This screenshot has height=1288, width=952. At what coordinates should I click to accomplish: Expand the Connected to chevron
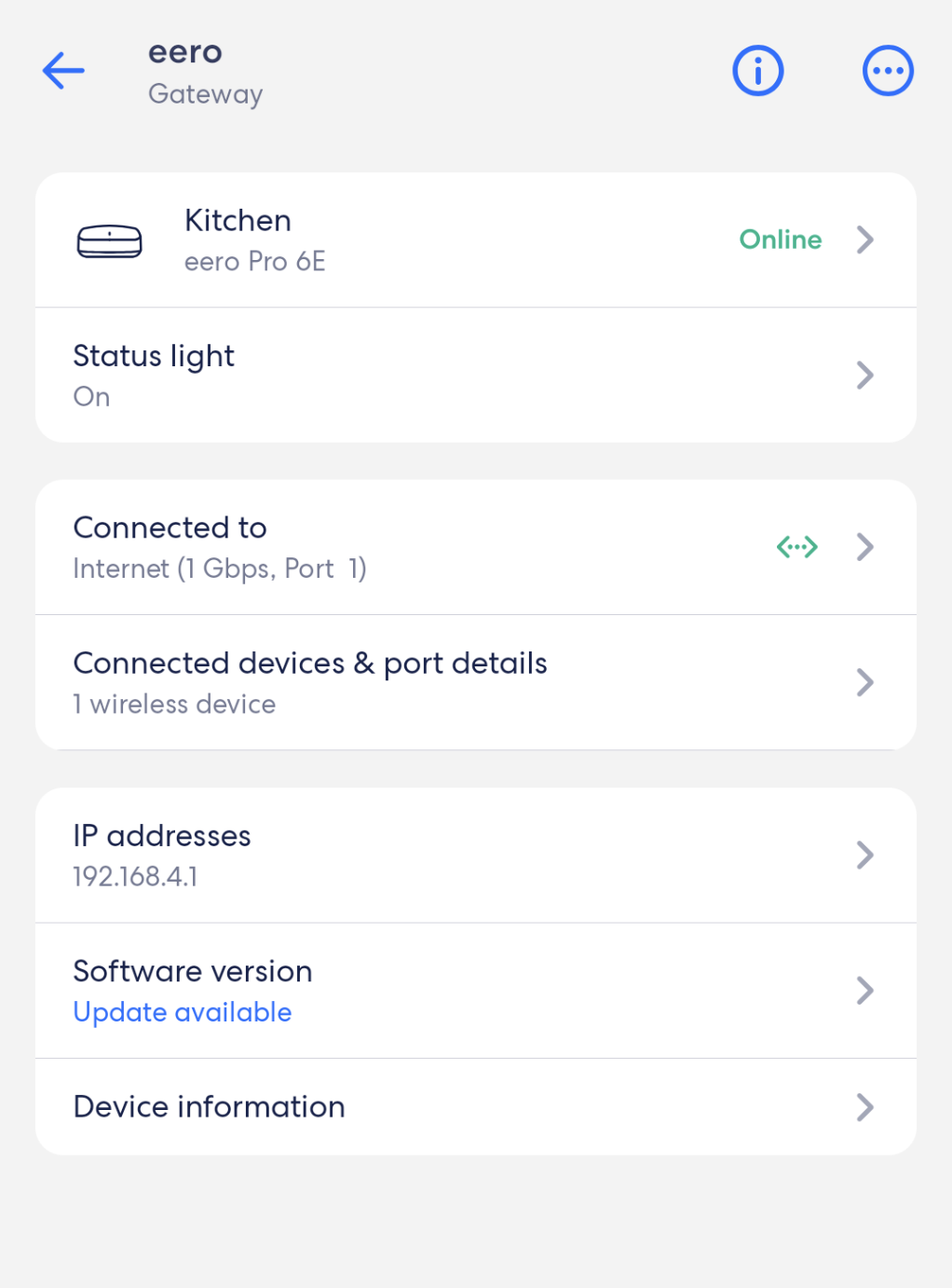865,547
